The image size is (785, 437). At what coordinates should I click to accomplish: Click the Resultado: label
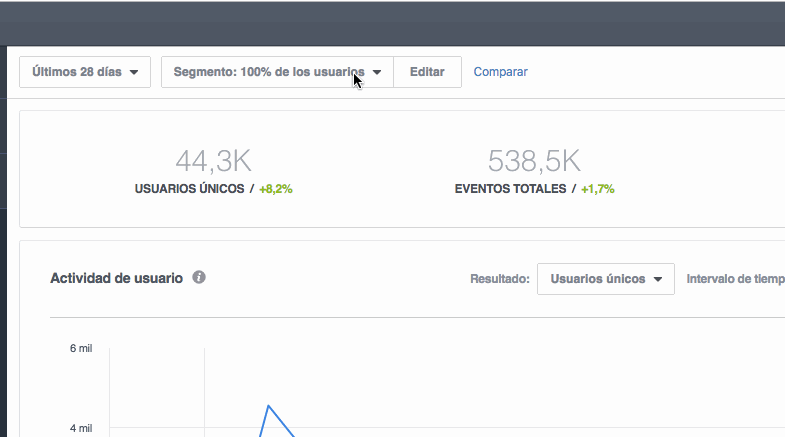[x=500, y=279]
